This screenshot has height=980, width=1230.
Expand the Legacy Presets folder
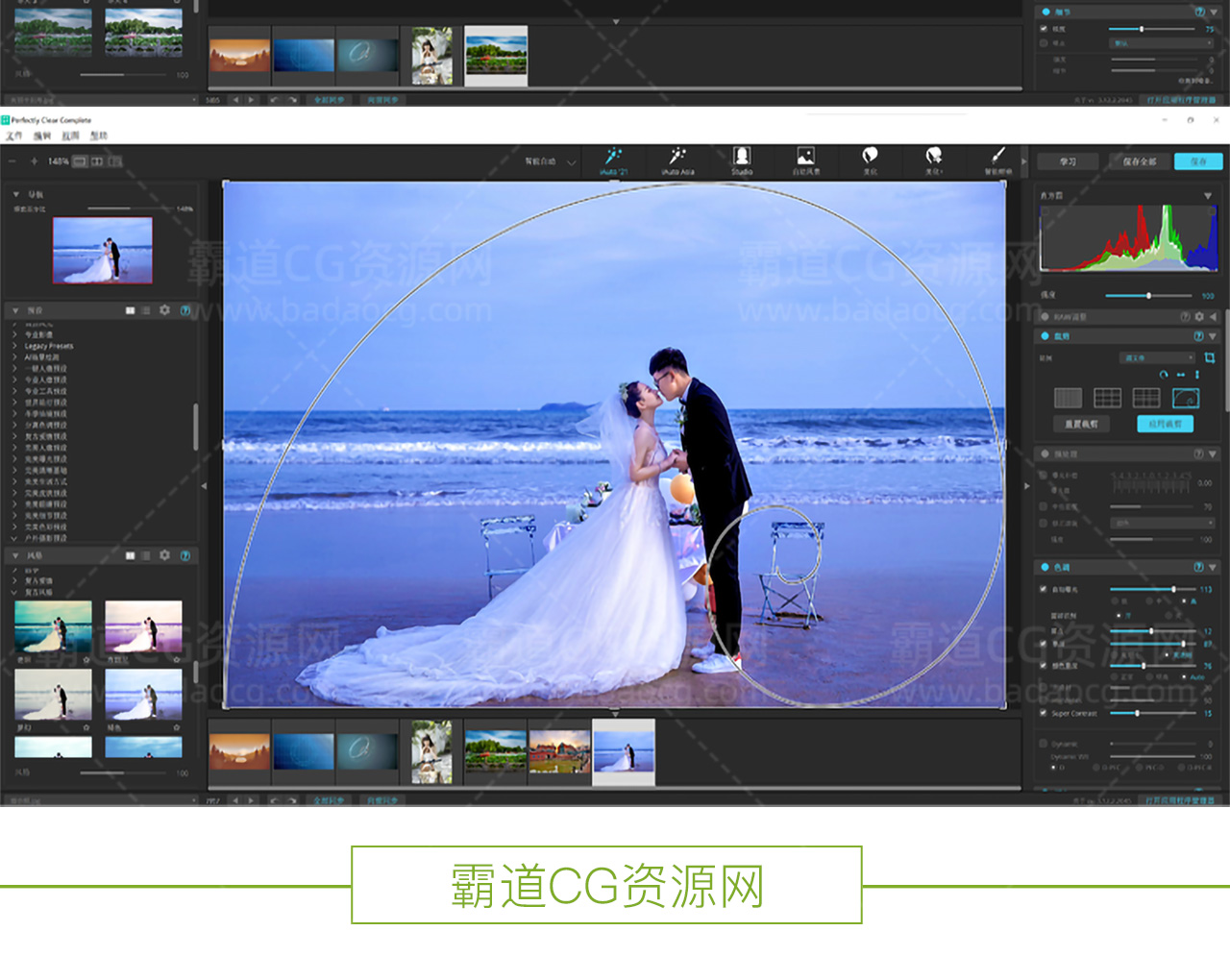pyautogui.click(x=48, y=346)
